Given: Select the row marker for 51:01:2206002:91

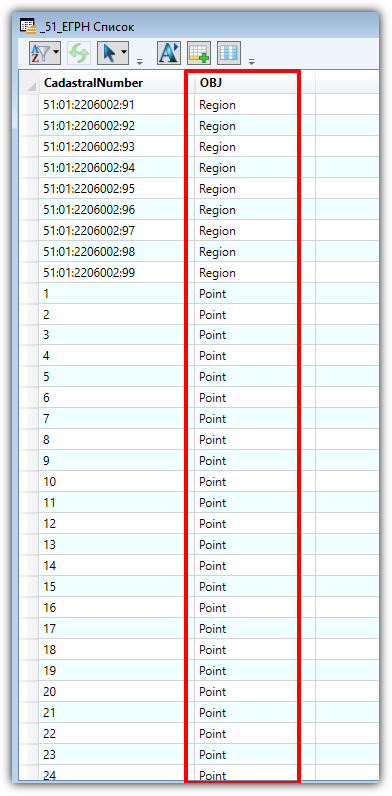Looking at the screenshot, I should tap(29, 105).
